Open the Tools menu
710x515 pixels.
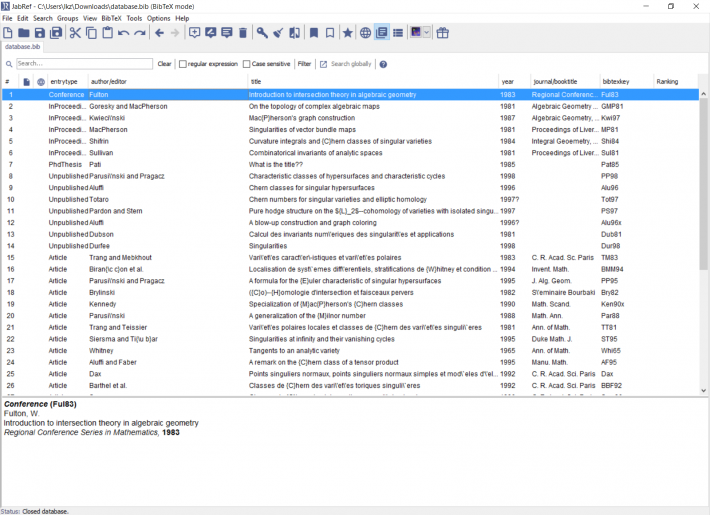(x=134, y=18)
